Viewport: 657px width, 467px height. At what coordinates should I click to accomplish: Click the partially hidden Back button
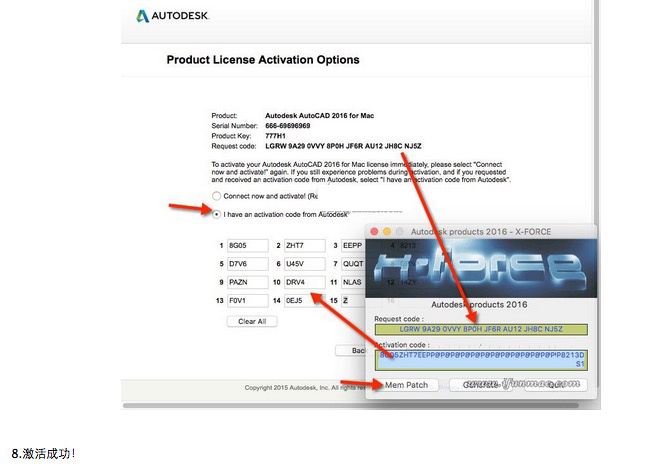pyautogui.click(x=351, y=350)
